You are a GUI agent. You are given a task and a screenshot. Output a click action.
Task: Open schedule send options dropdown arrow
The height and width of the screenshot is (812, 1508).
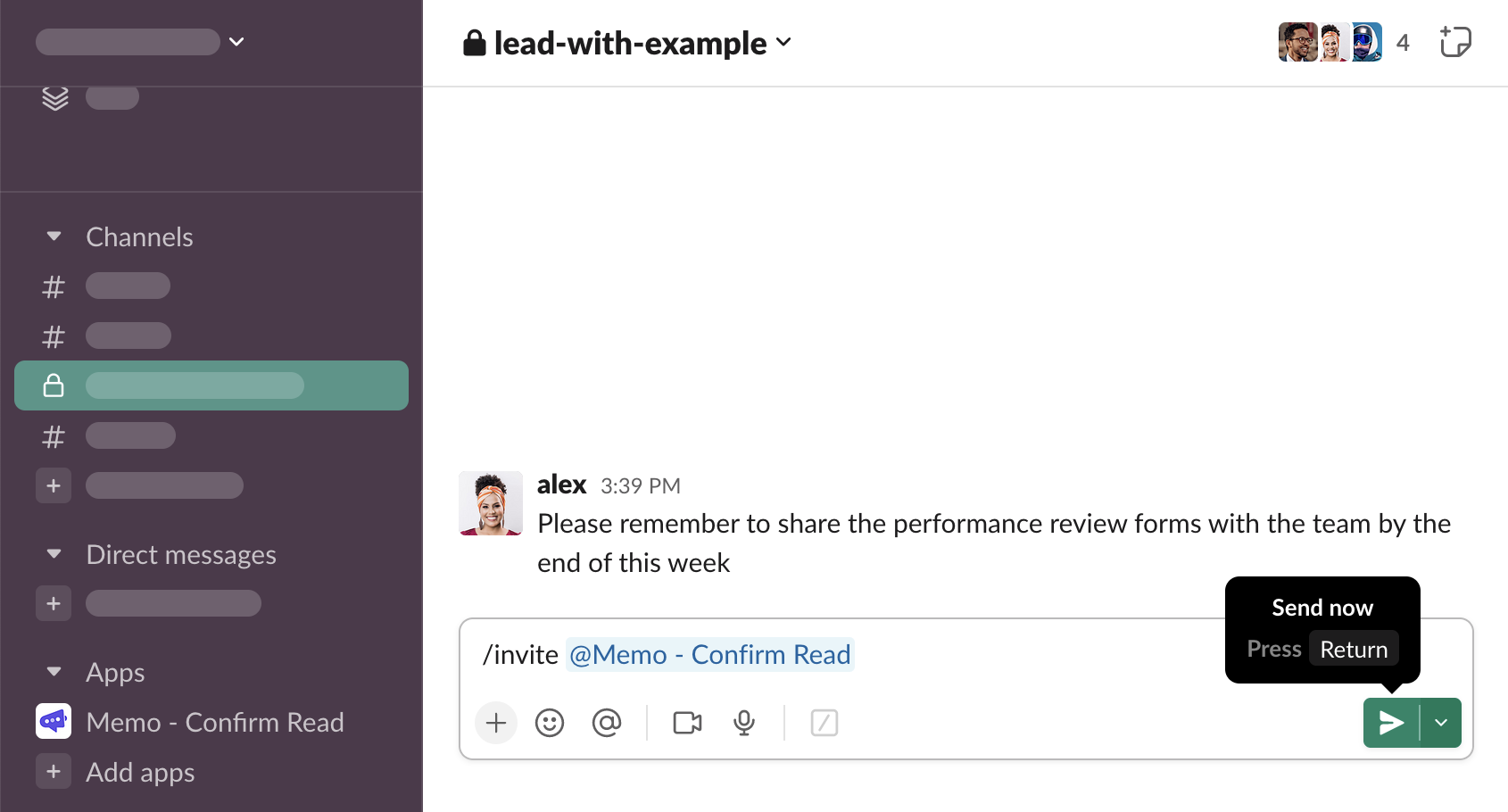click(x=1441, y=723)
